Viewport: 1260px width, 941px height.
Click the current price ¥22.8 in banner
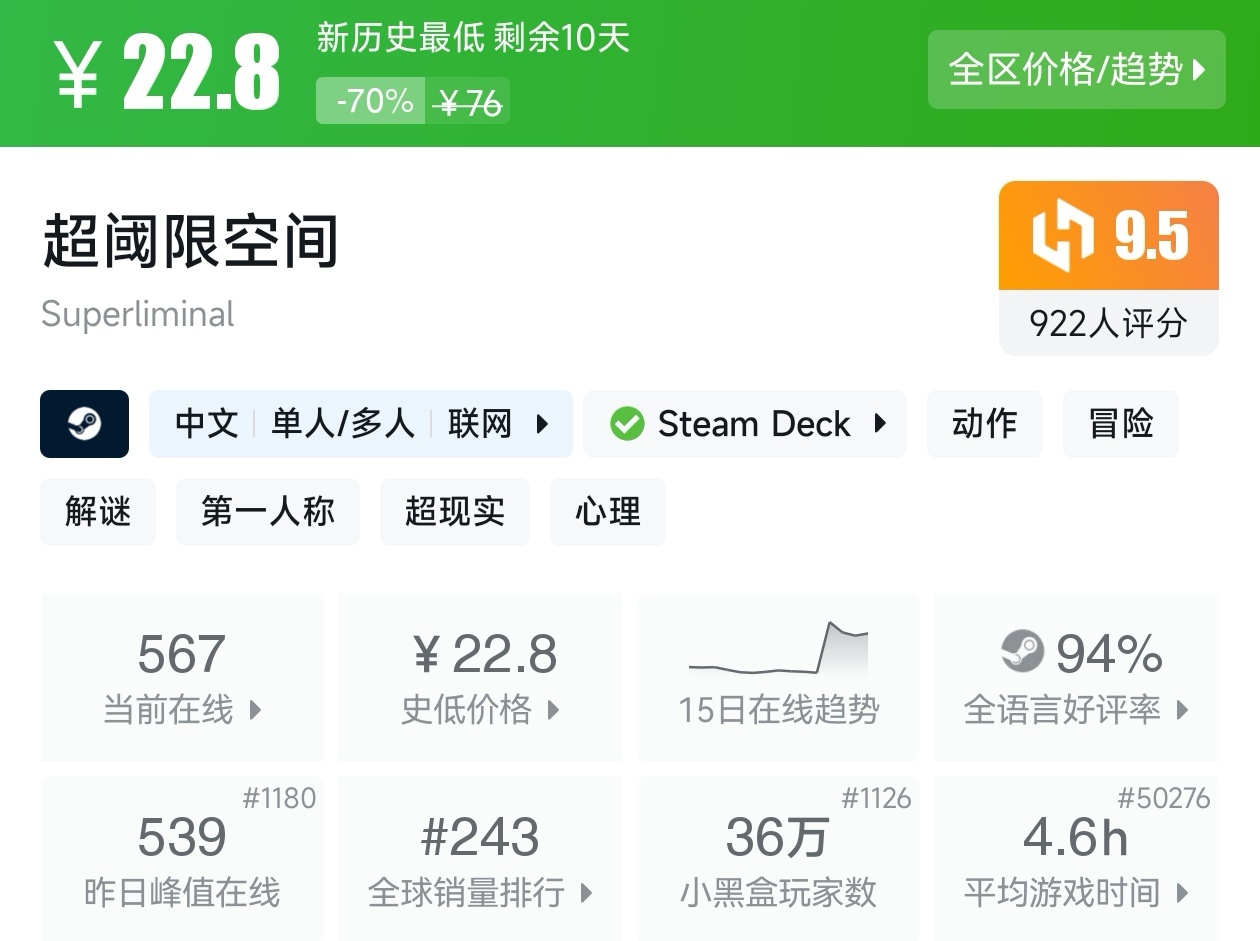pyautogui.click(x=168, y=74)
